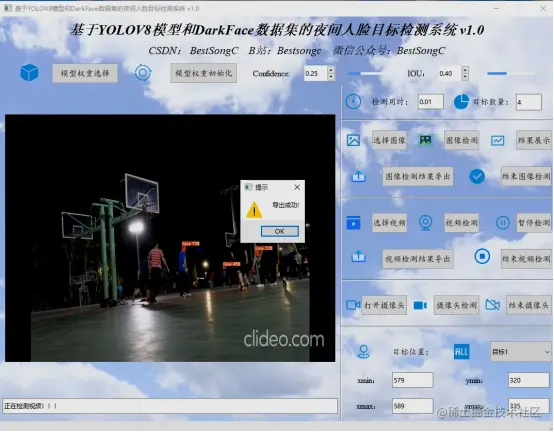Increase the Confidence value with up arrow
This screenshot has height=432, width=554.
pos(331,70)
